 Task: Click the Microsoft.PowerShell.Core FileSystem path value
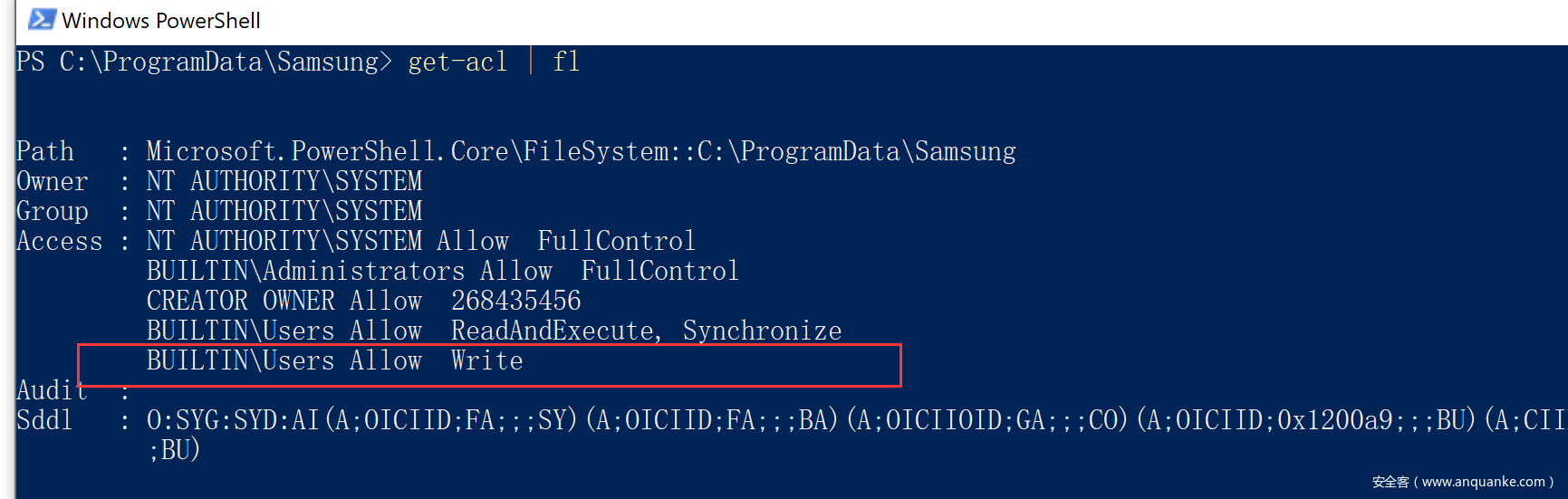[581, 151]
